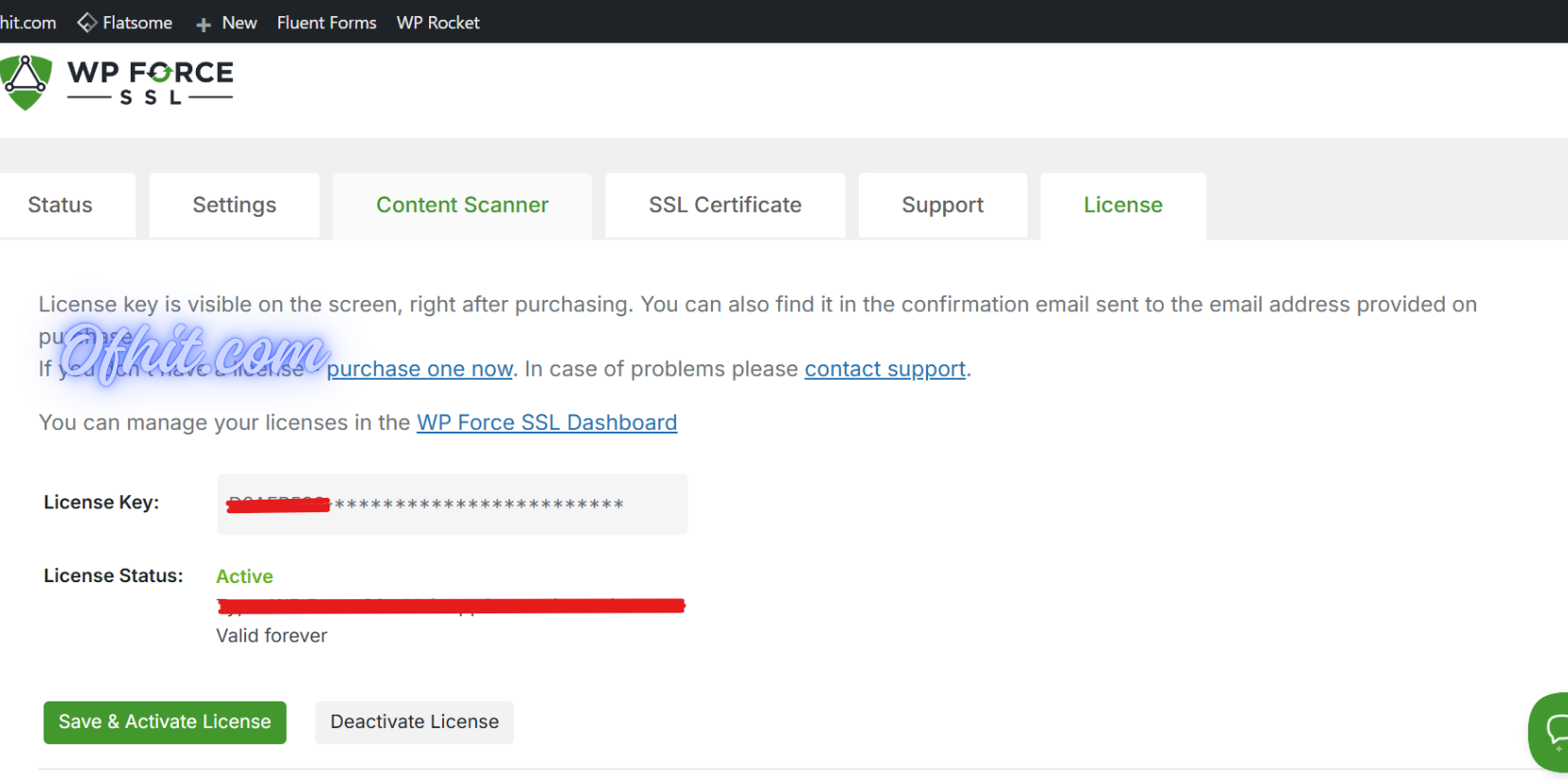Open the WP Rocket admin bar menu
This screenshot has height=780, width=1568.
pos(437,23)
